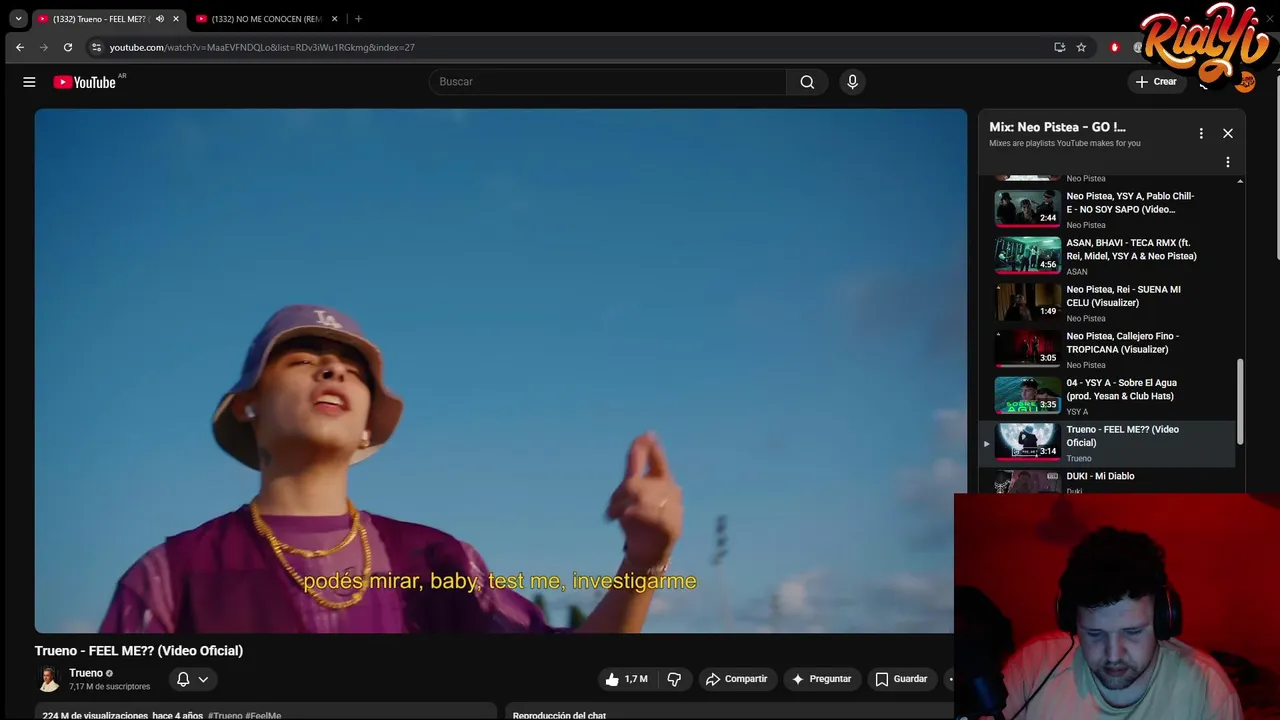Click the Preguntar button
Image resolution: width=1280 pixels, height=720 pixels.
[822, 679]
